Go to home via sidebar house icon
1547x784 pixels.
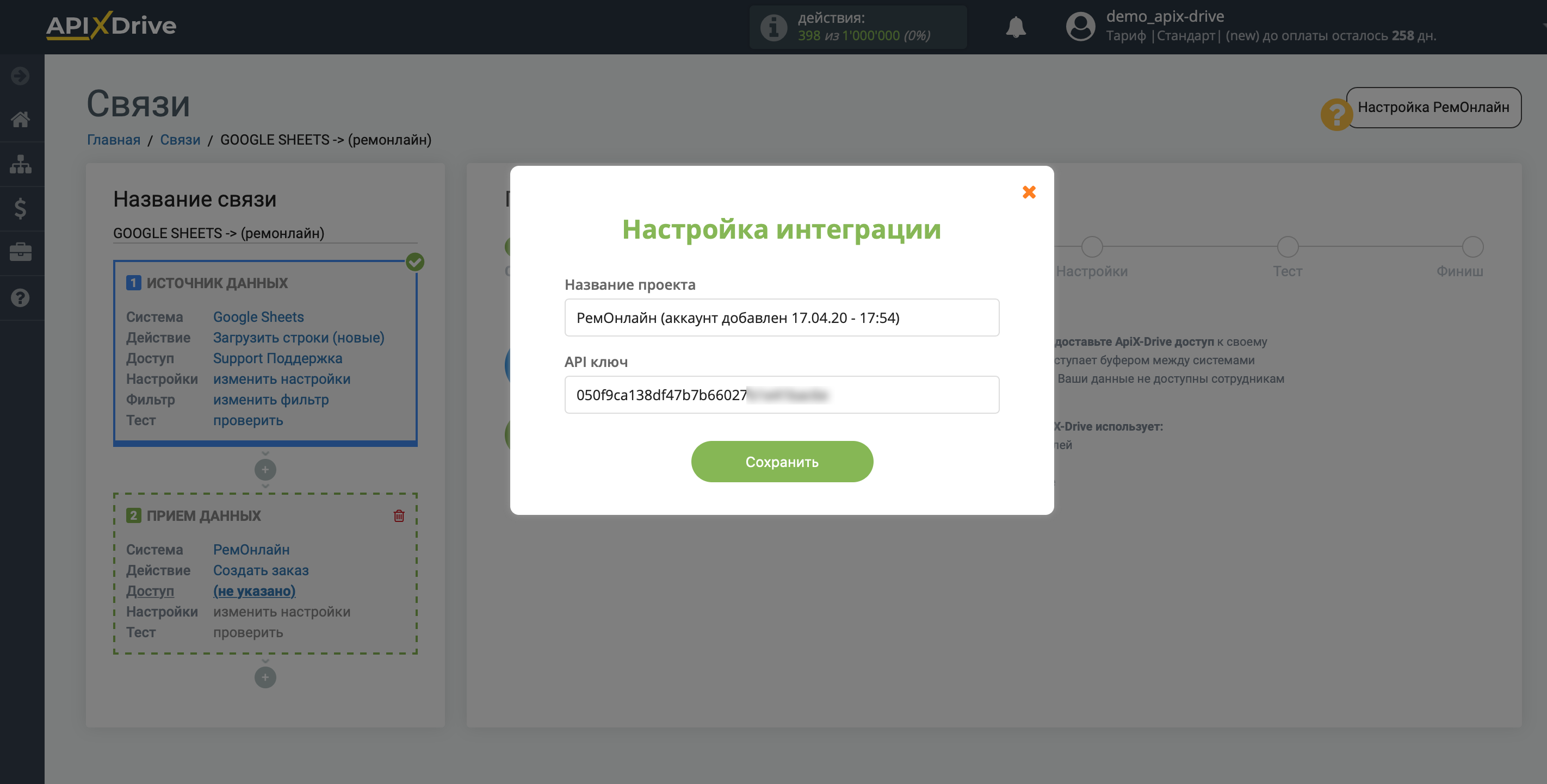tap(21, 120)
